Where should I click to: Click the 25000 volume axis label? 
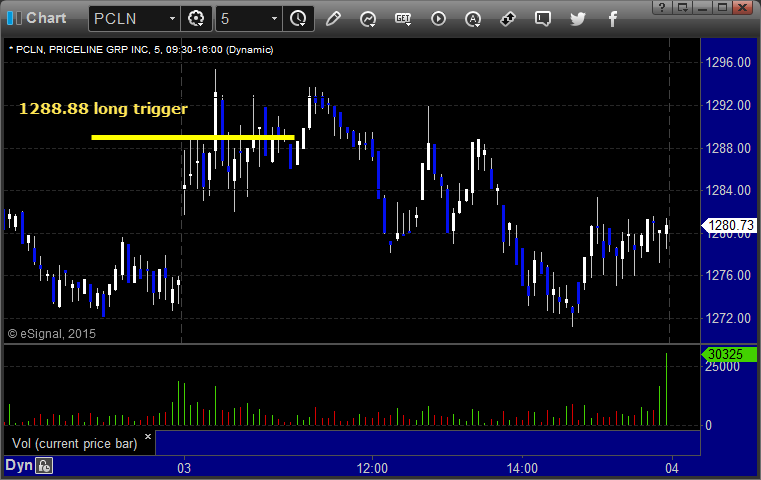pos(722,367)
